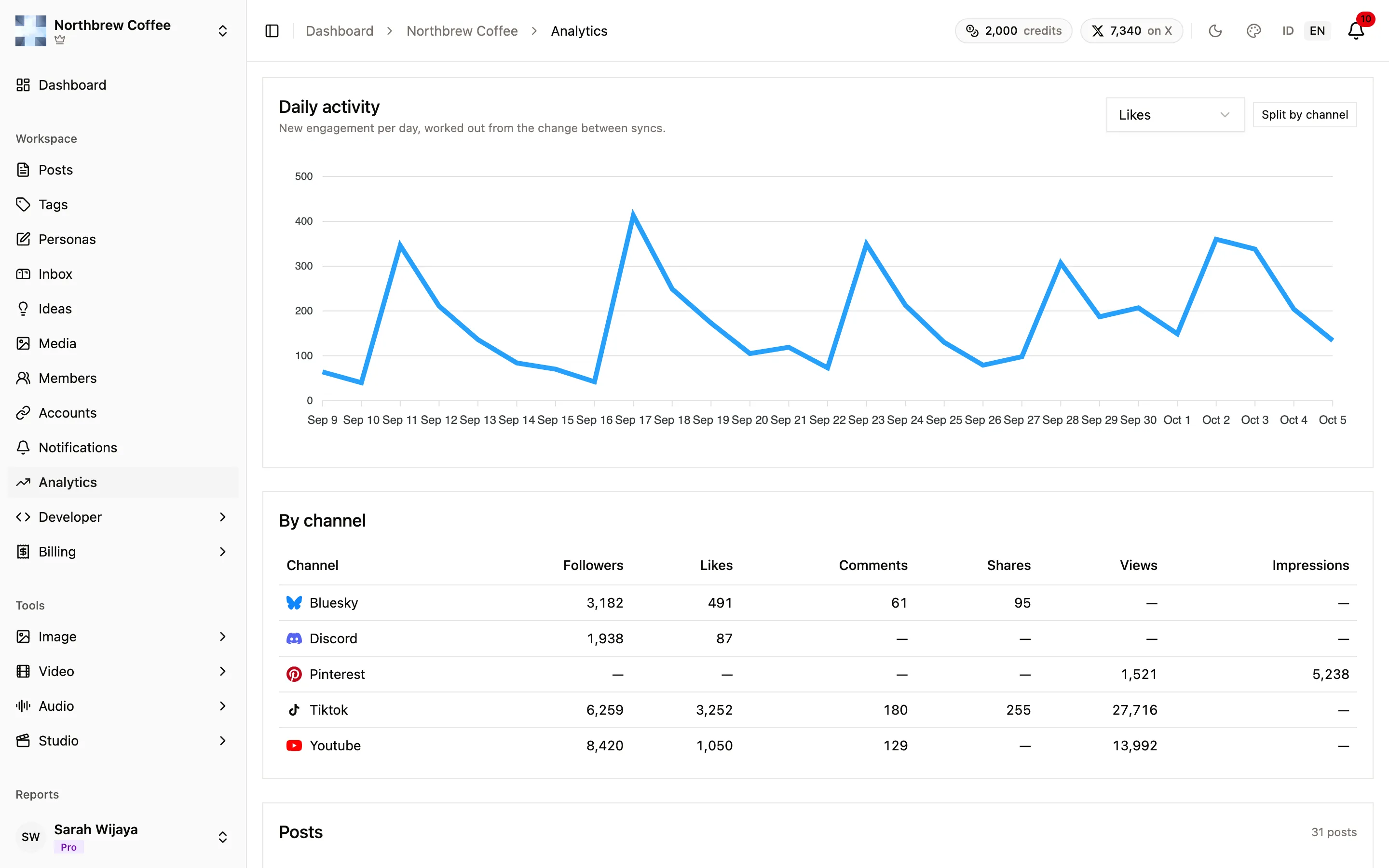Image resolution: width=1389 pixels, height=868 pixels.
Task: Open Personas in the sidebar
Action: (x=123, y=239)
